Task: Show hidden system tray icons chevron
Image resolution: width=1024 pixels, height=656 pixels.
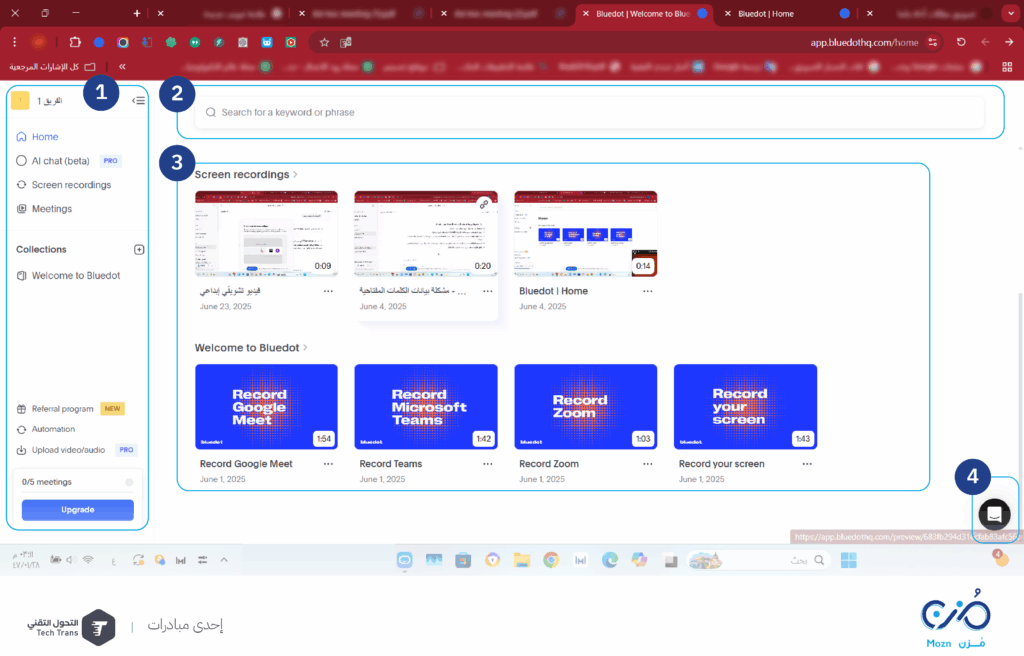Action: pyautogui.click(x=224, y=560)
